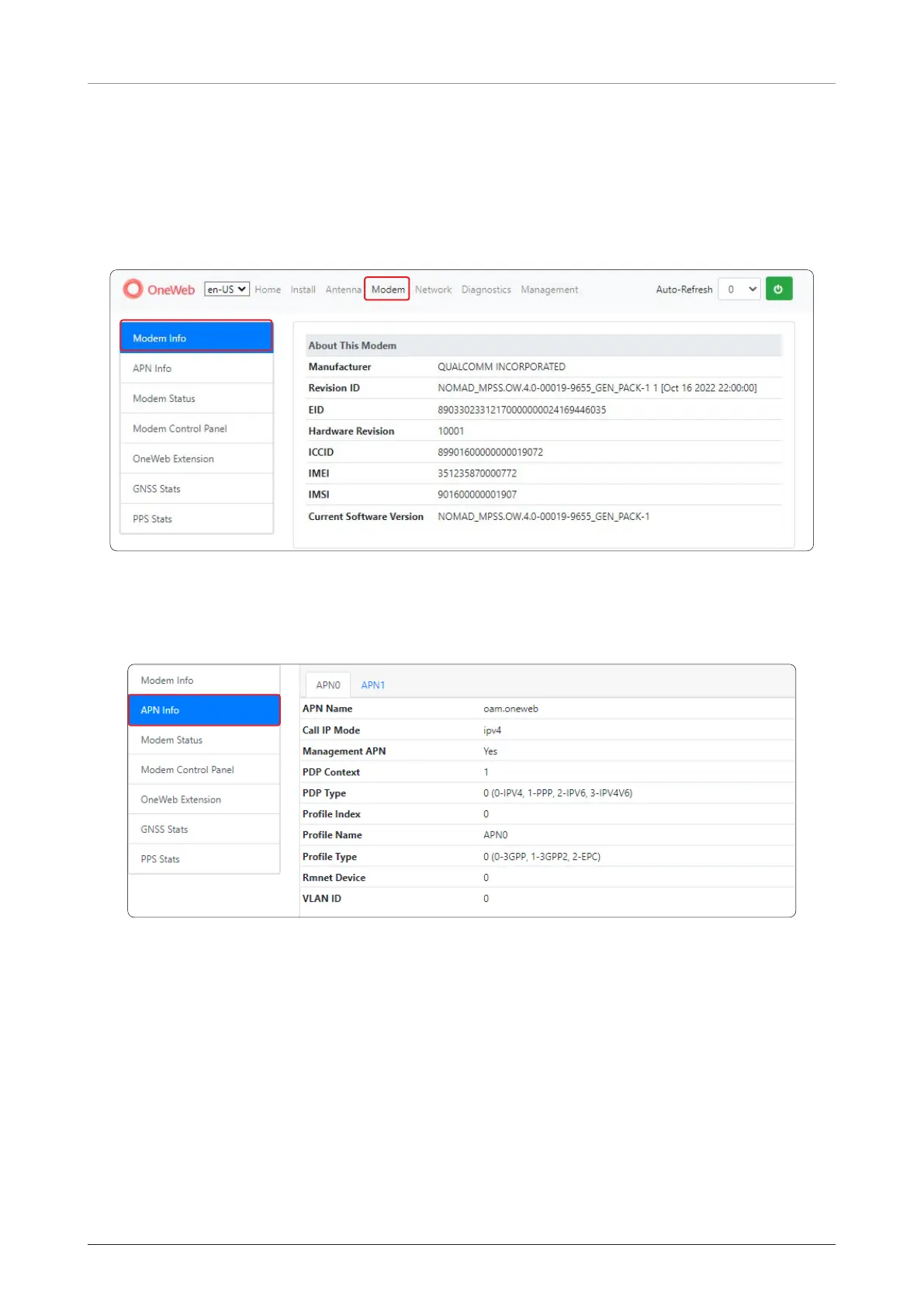Open Modem Control Panel in lower sidebar
The width and height of the screenshot is (924, 1307).
[x=204, y=770]
